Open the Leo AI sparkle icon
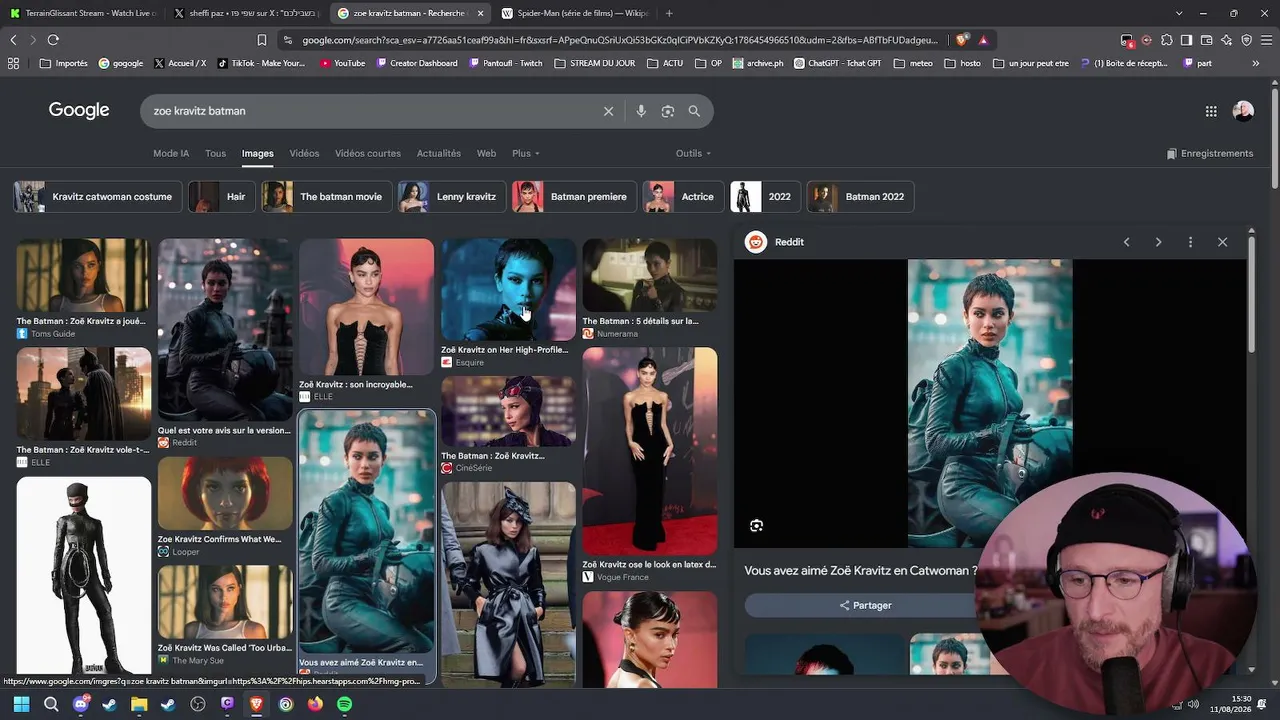 1226,40
